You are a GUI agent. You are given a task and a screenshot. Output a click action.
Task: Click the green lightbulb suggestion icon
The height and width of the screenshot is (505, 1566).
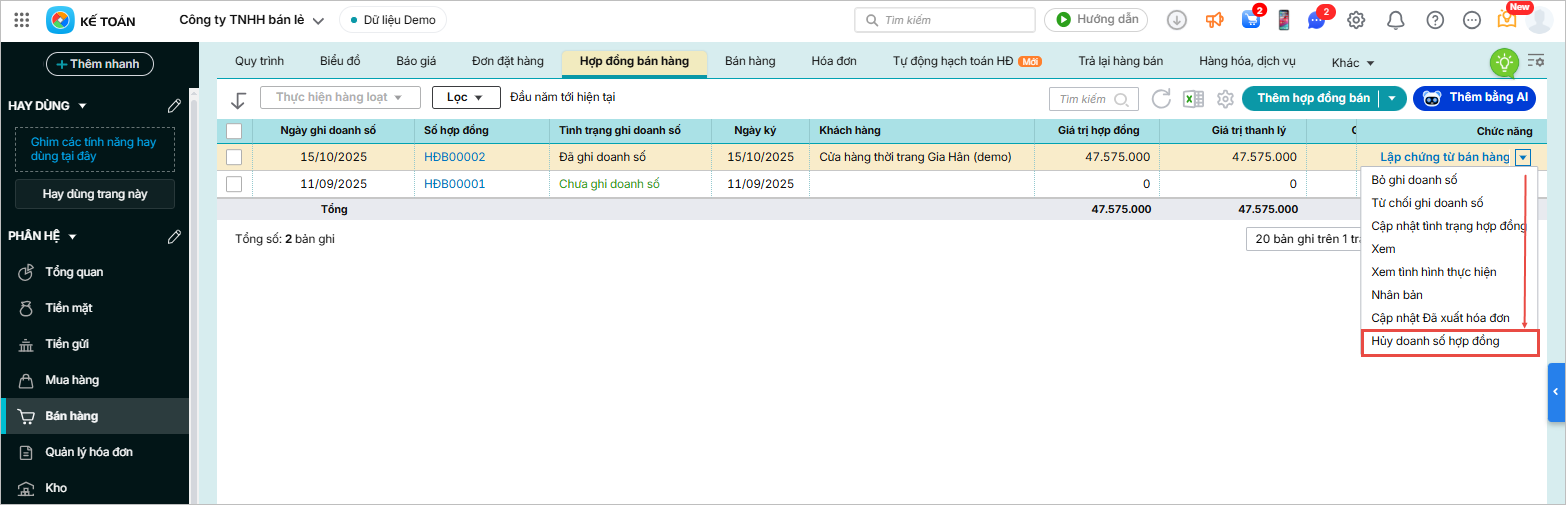point(1502,62)
